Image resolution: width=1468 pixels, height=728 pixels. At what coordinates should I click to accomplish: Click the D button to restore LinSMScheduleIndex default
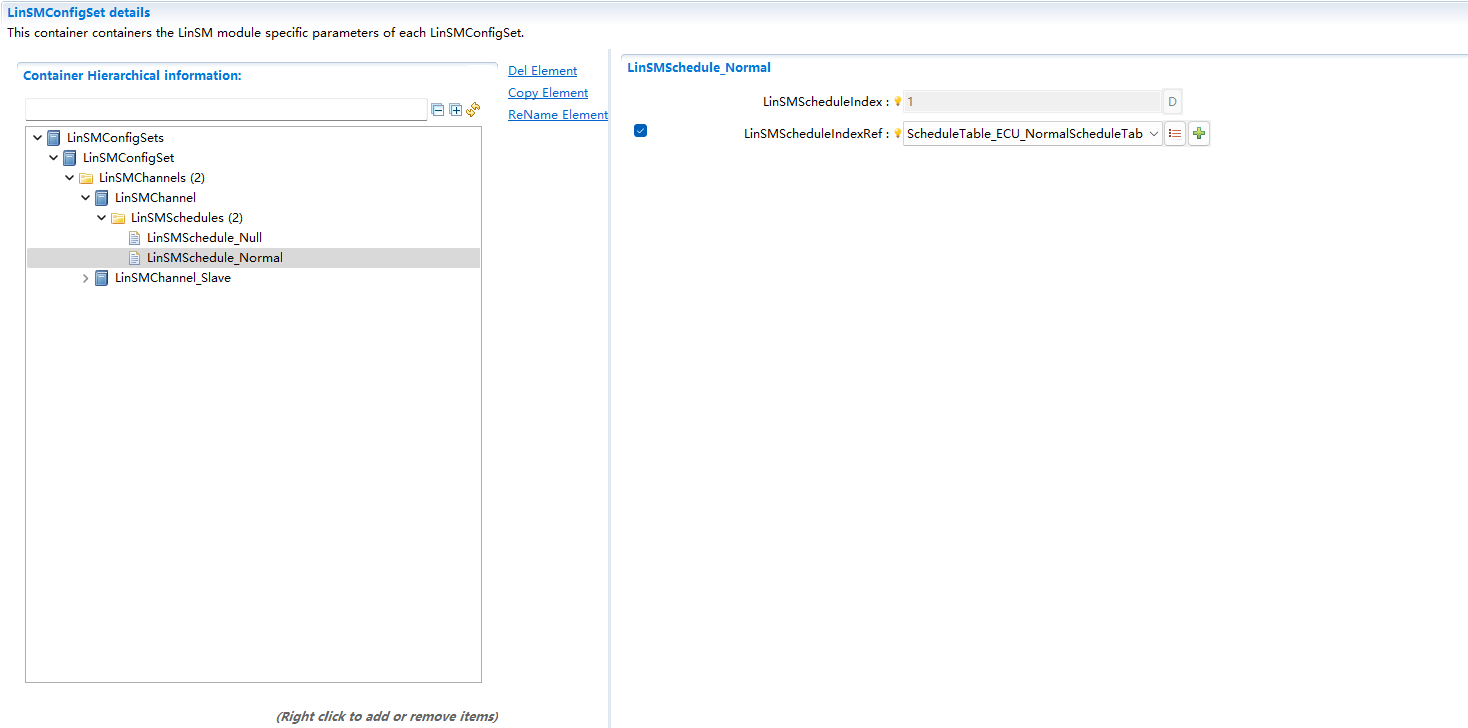[1171, 101]
